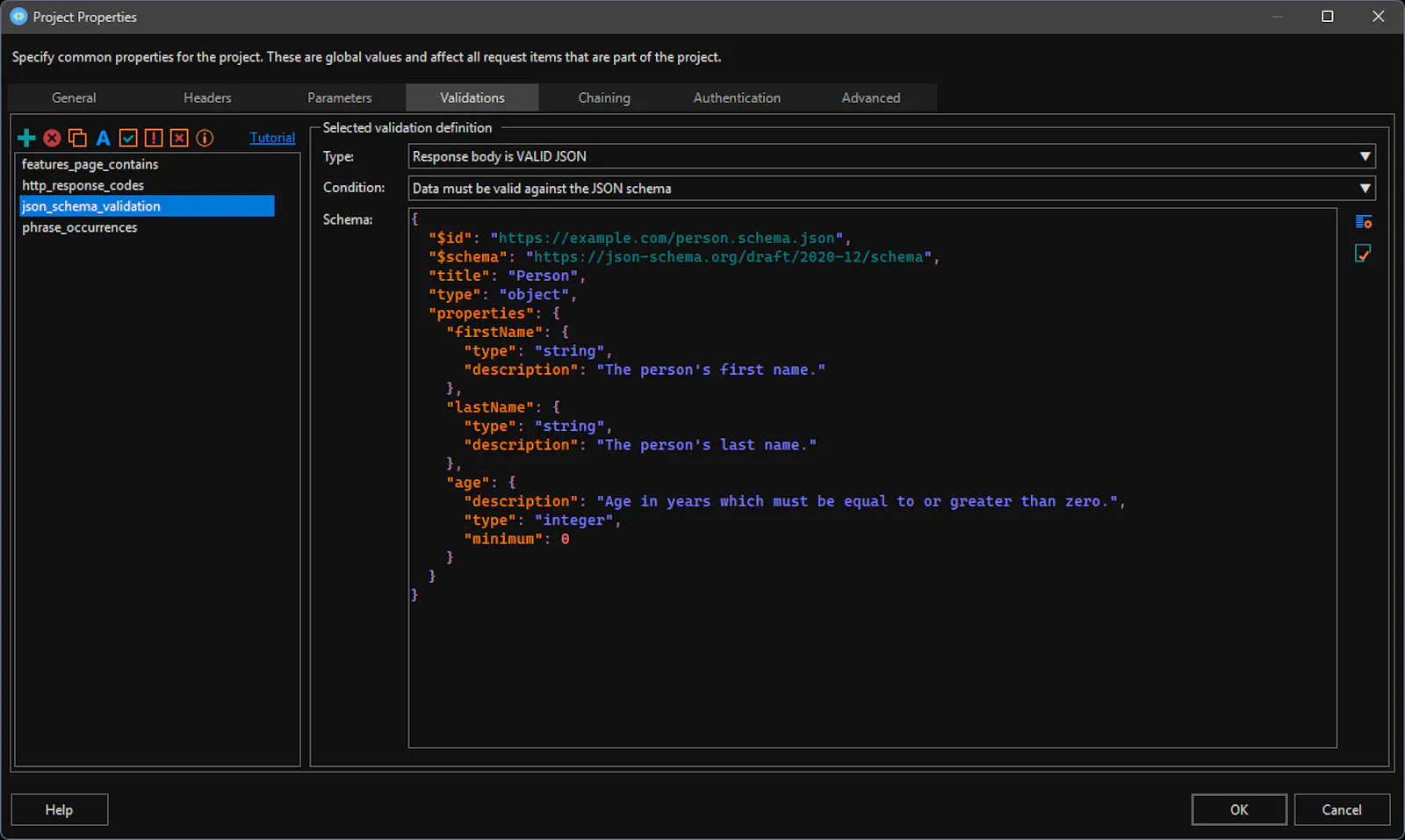This screenshot has height=840, width=1405.
Task: Click the "properties" line in the schema
Action: pos(494,313)
